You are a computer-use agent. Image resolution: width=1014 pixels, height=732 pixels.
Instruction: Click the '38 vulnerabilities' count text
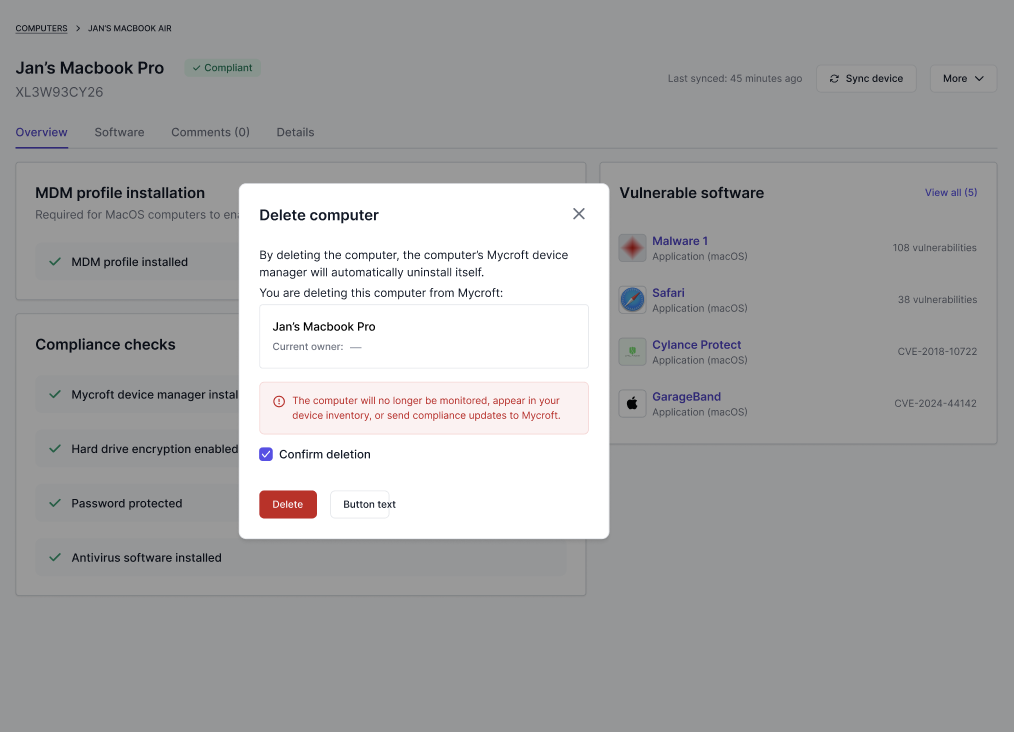pyautogui.click(x=937, y=299)
